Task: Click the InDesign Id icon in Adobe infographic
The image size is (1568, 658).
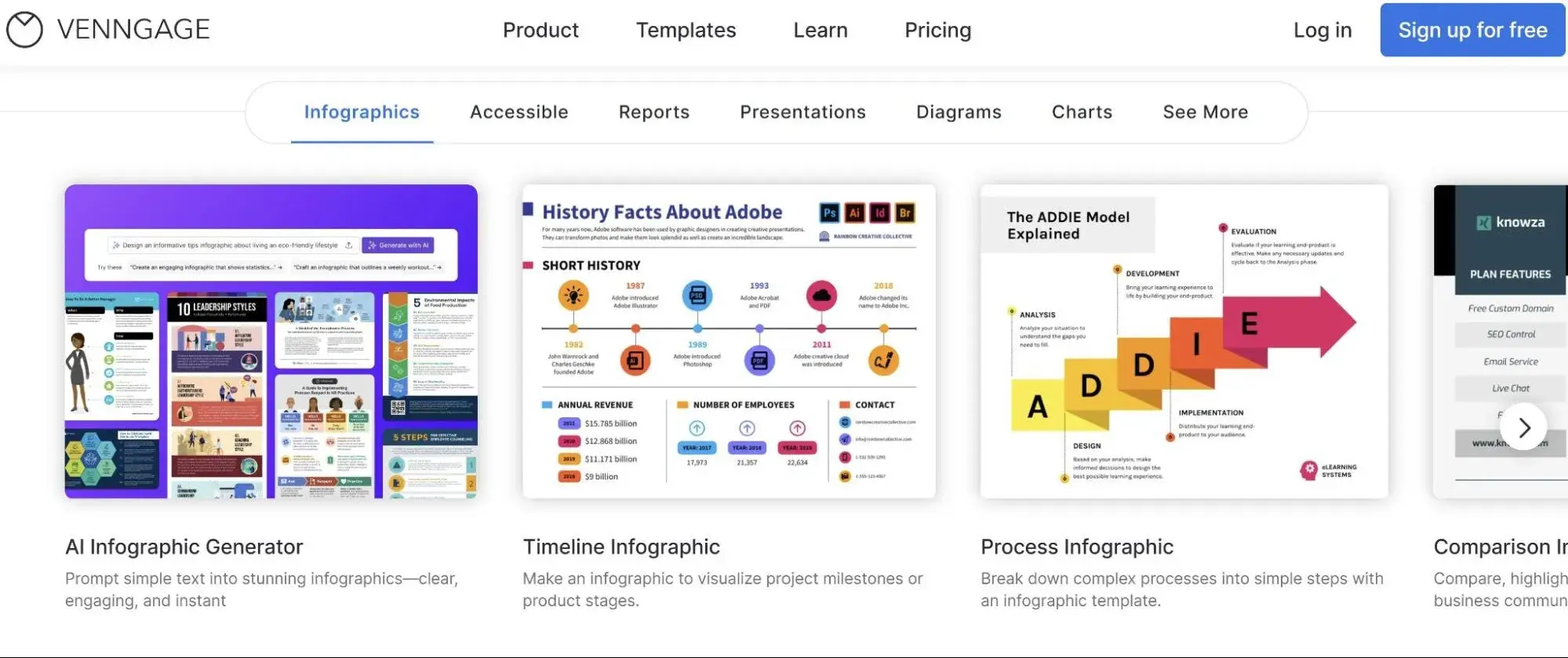Action: pyautogui.click(x=880, y=213)
